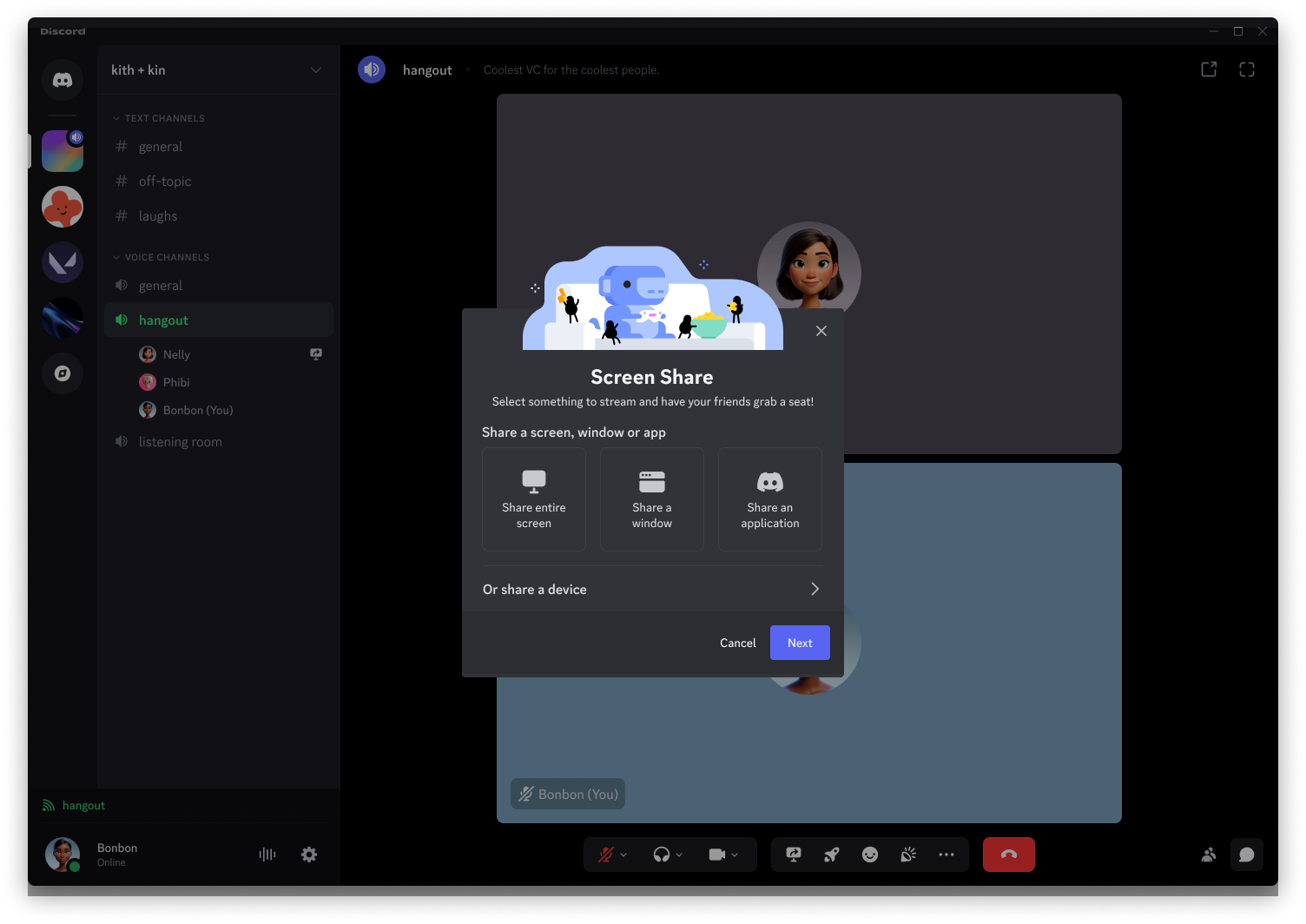Click the noise suppression waveform icon
The image size is (1306, 924).
pyautogui.click(x=267, y=855)
